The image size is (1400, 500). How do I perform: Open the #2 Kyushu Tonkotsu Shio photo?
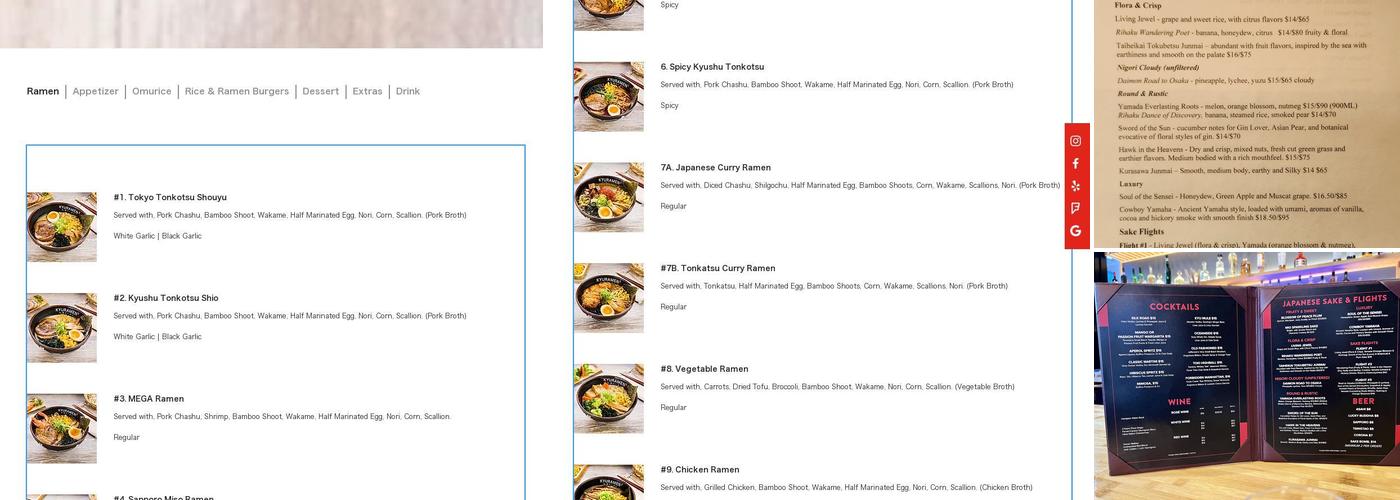[x=62, y=328]
